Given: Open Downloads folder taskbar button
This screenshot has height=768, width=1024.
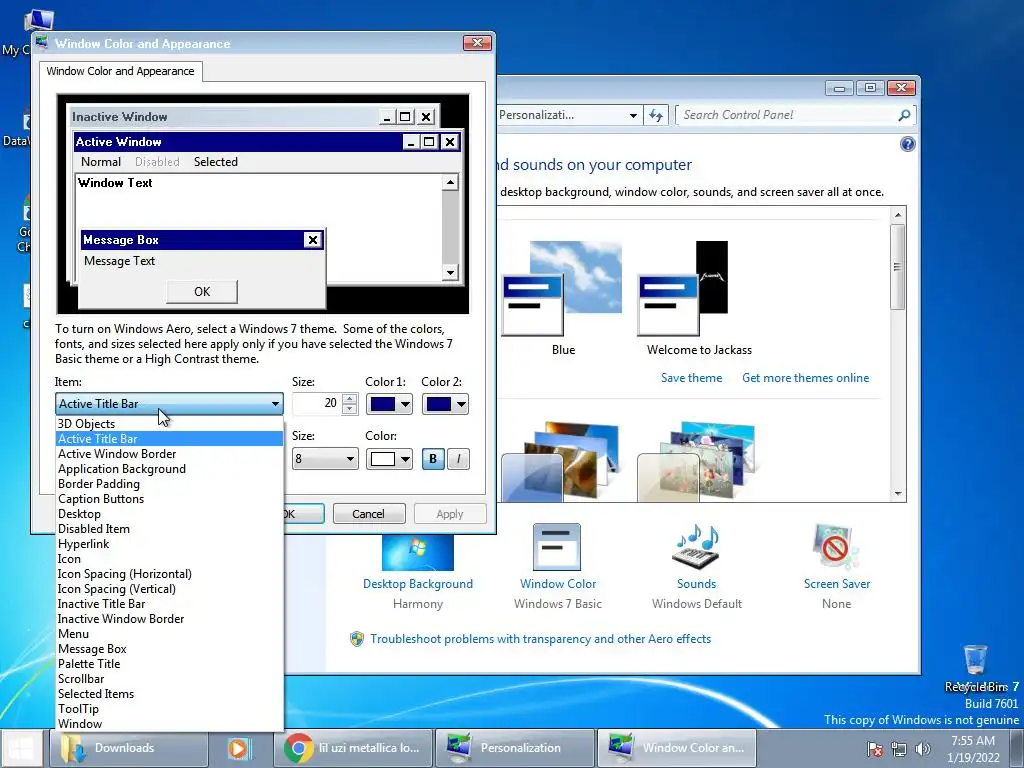Looking at the screenshot, I should tap(129, 748).
